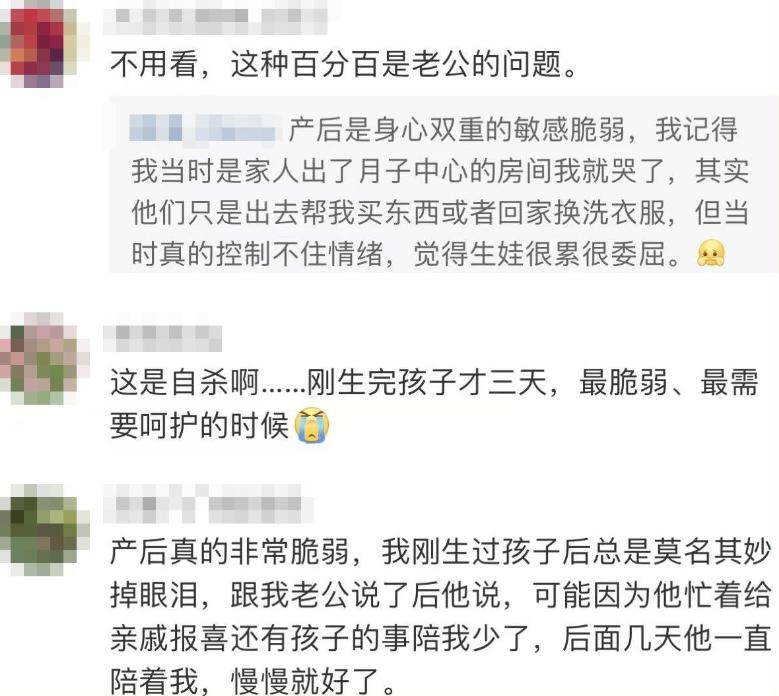Click the line 掉眼泪，跟我老公说了后他说
The height and width of the screenshot is (696, 779).
(x=440, y=594)
